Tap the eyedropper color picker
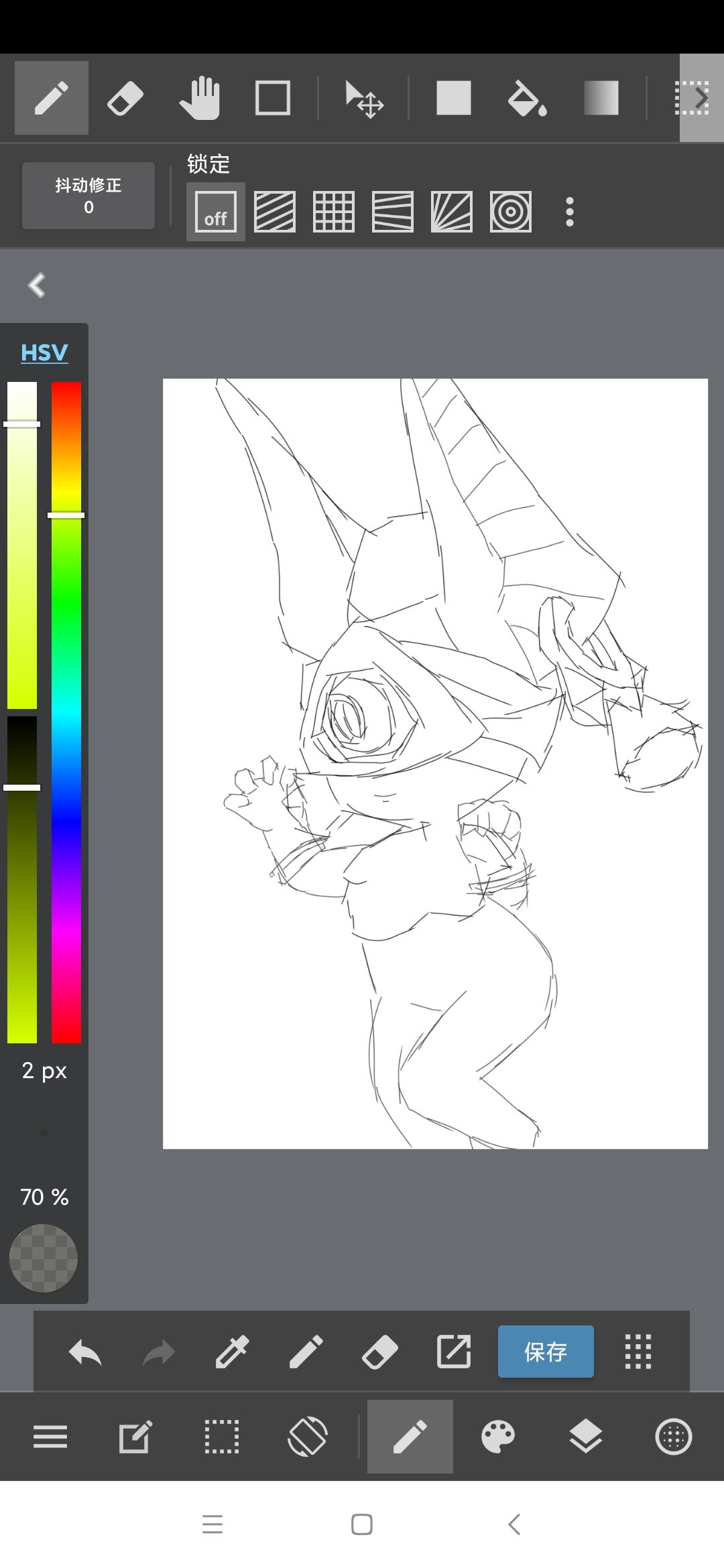This screenshot has width=724, height=1568. pyautogui.click(x=232, y=1352)
